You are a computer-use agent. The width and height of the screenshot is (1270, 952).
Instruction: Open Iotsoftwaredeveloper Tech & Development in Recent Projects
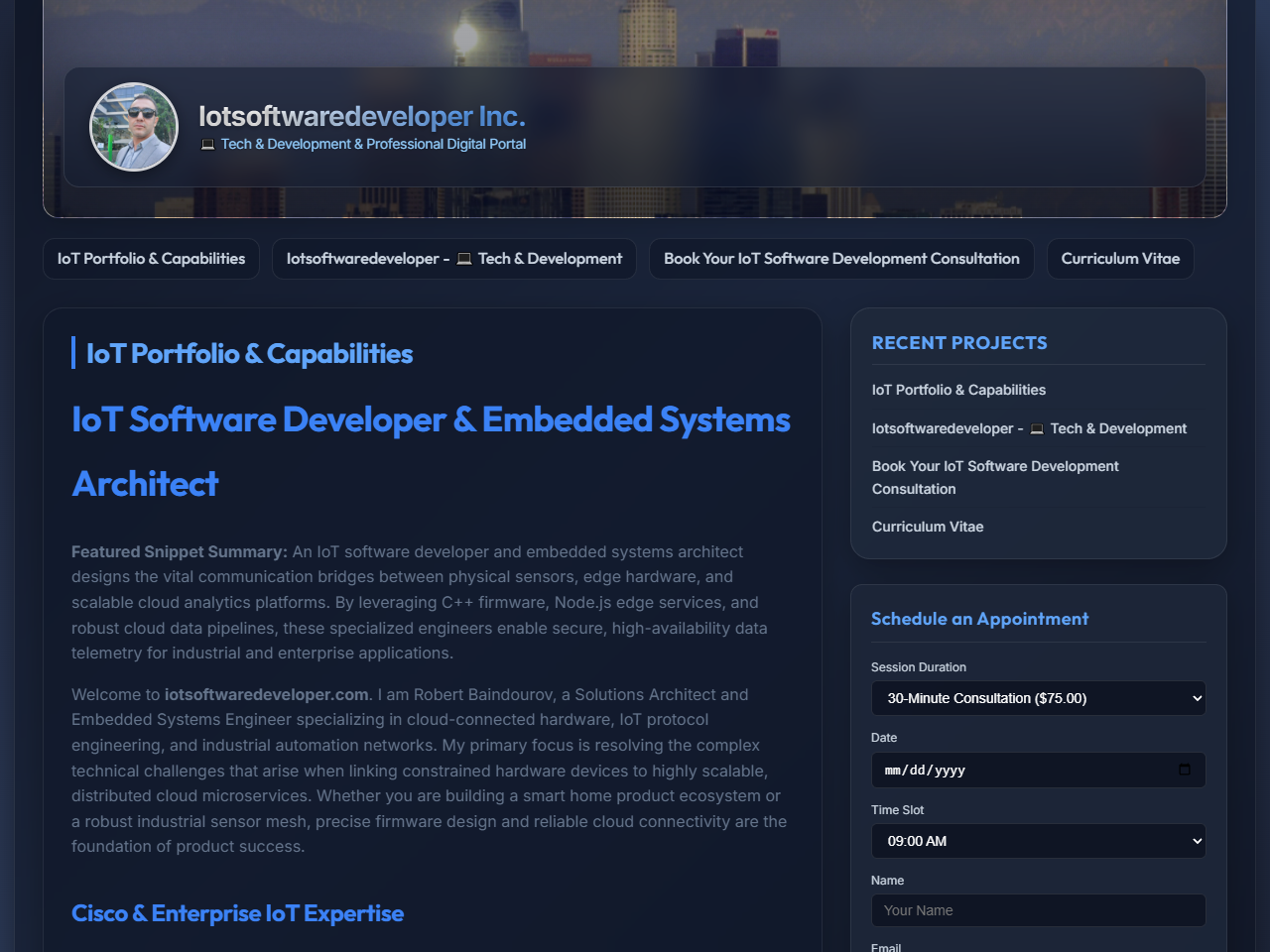click(x=1029, y=428)
